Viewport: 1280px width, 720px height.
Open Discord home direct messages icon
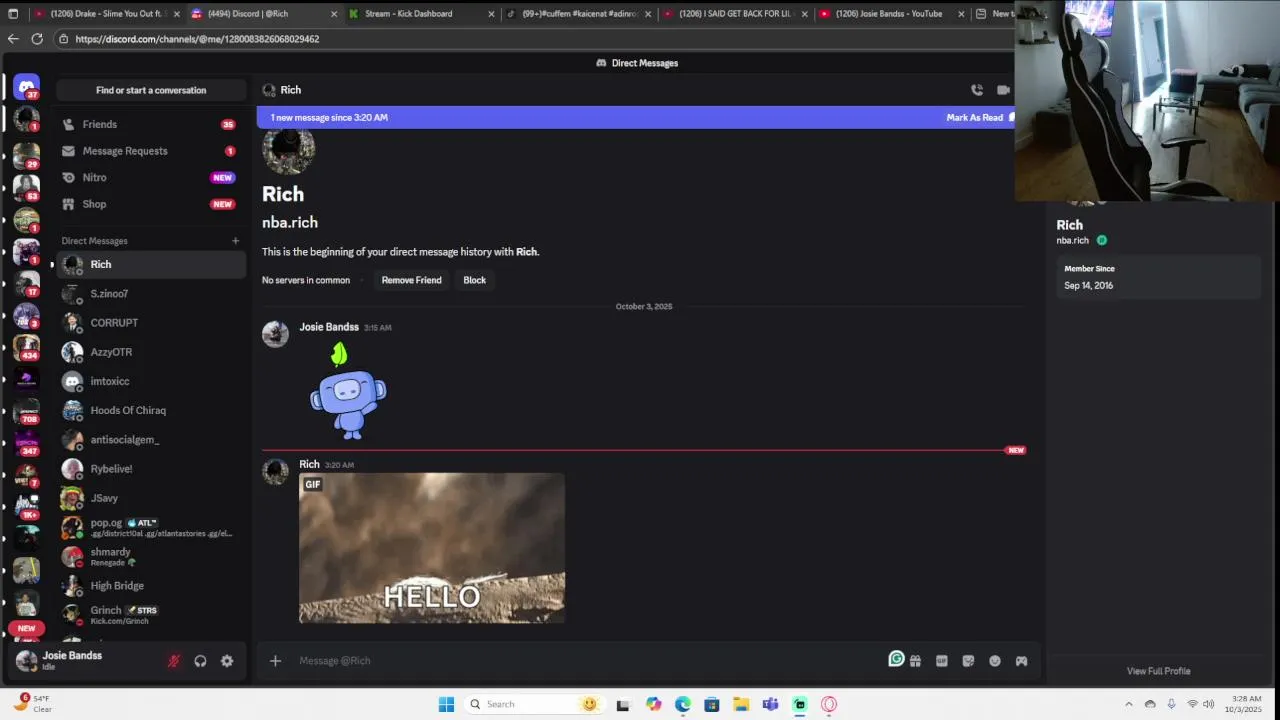27,87
